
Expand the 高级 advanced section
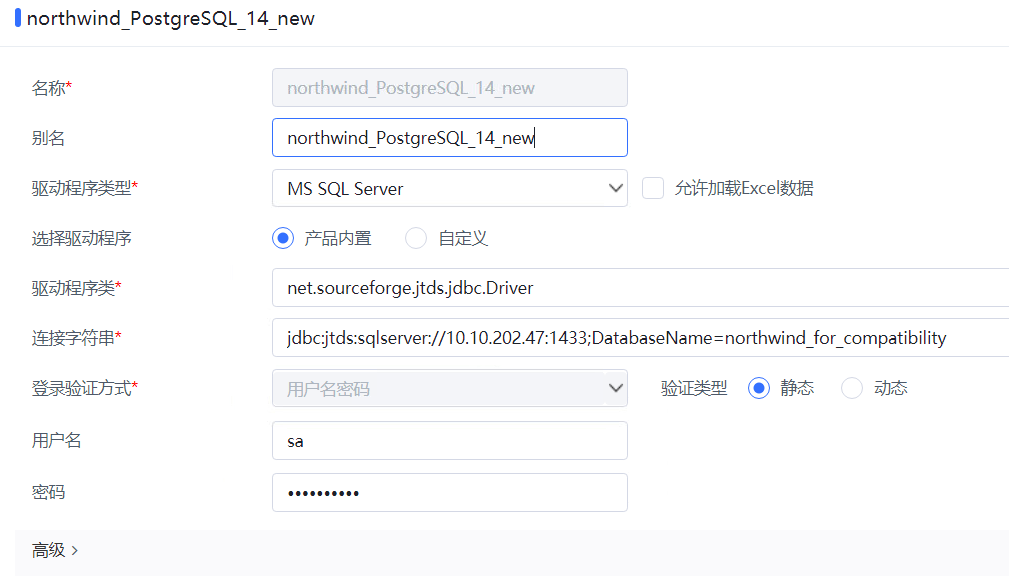pyautogui.click(x=55, y=550)
